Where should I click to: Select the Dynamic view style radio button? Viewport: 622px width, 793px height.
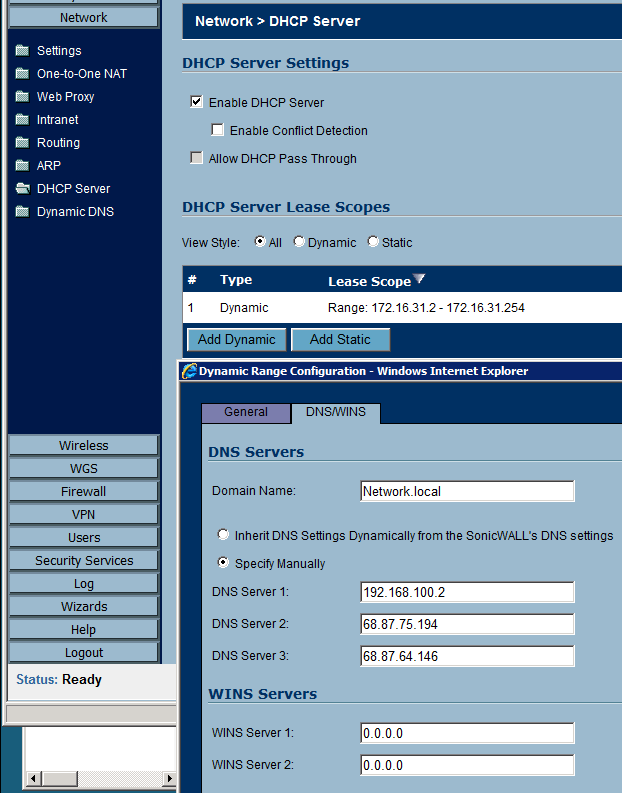point(299,242)
